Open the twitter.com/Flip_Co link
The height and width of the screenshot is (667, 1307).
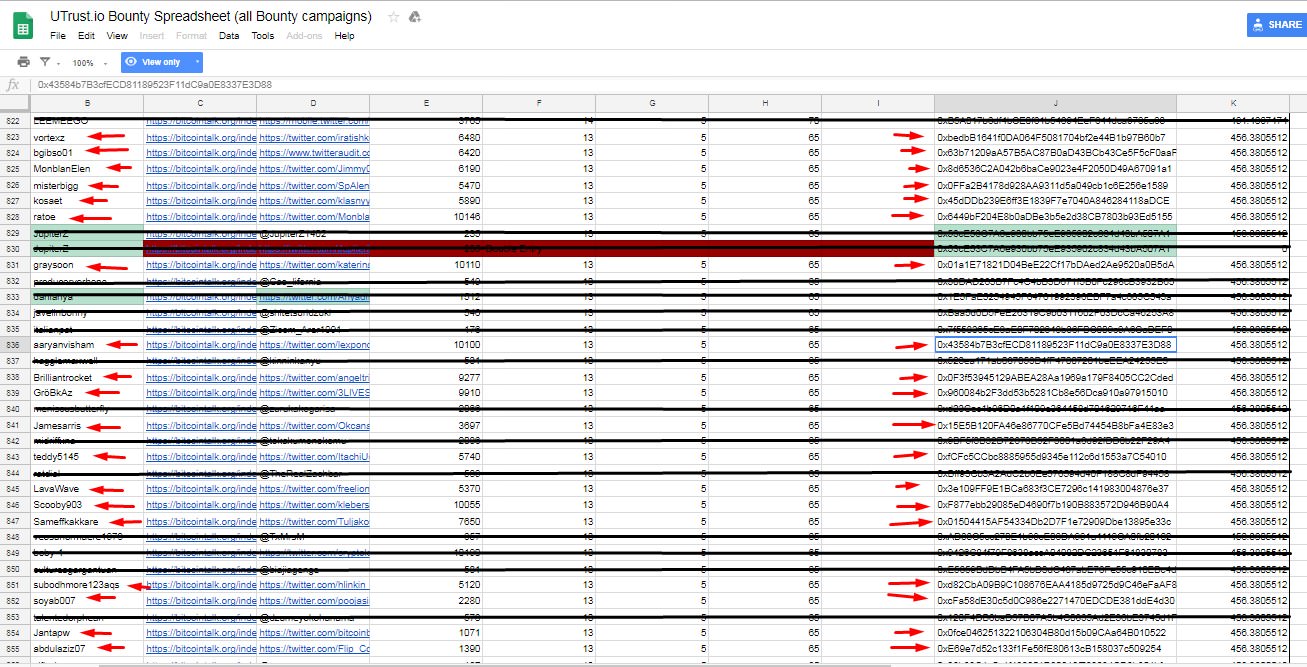(x=314, y=648)
